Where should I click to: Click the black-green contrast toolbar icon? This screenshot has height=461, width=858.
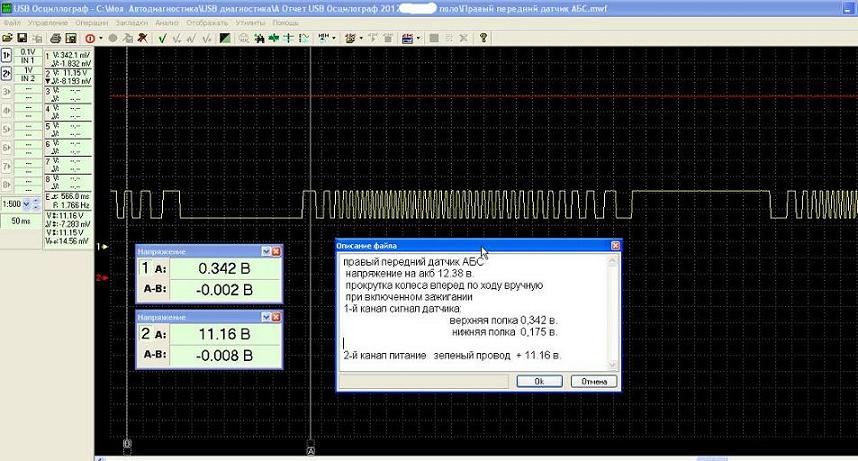tap(226, 38)
